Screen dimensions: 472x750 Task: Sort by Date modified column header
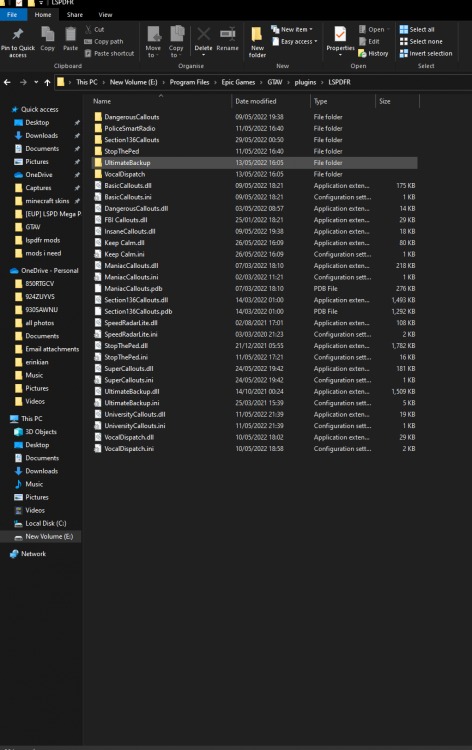(255, 101)
